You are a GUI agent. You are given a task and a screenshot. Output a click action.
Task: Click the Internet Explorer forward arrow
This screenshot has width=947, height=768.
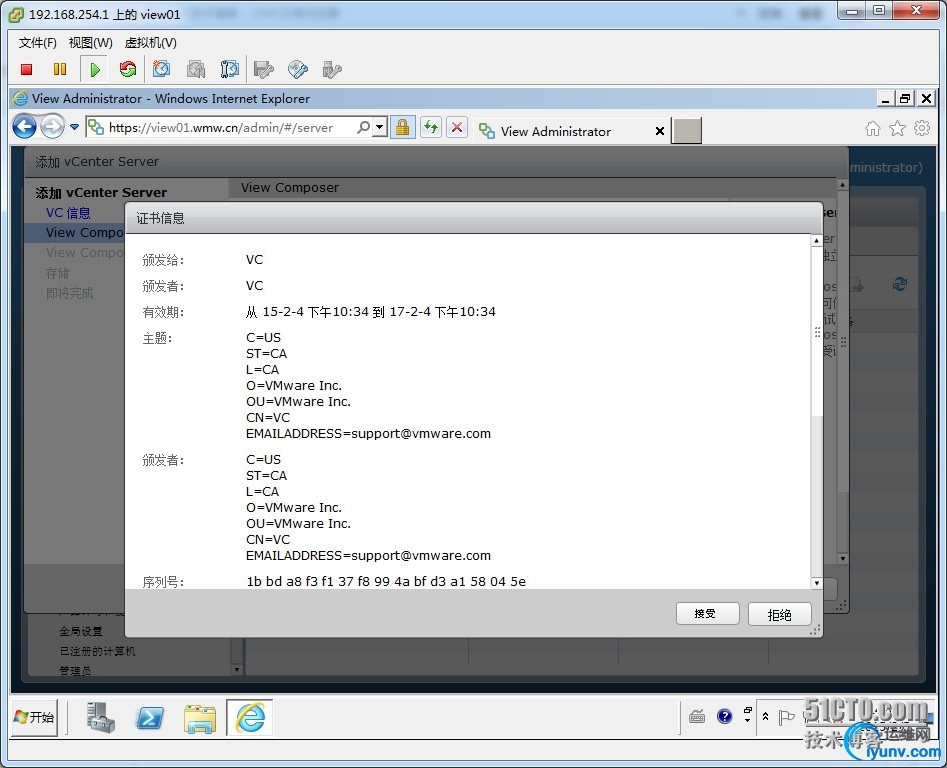pos(53,127)
